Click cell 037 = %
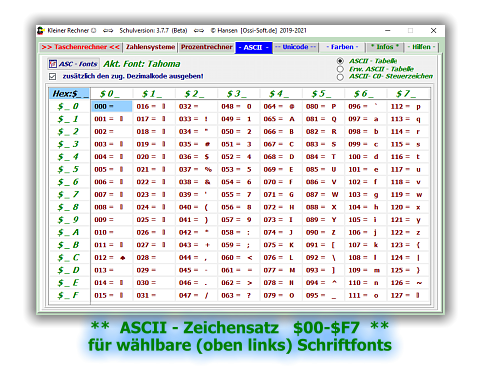The image size is (480, 382). 196,169
